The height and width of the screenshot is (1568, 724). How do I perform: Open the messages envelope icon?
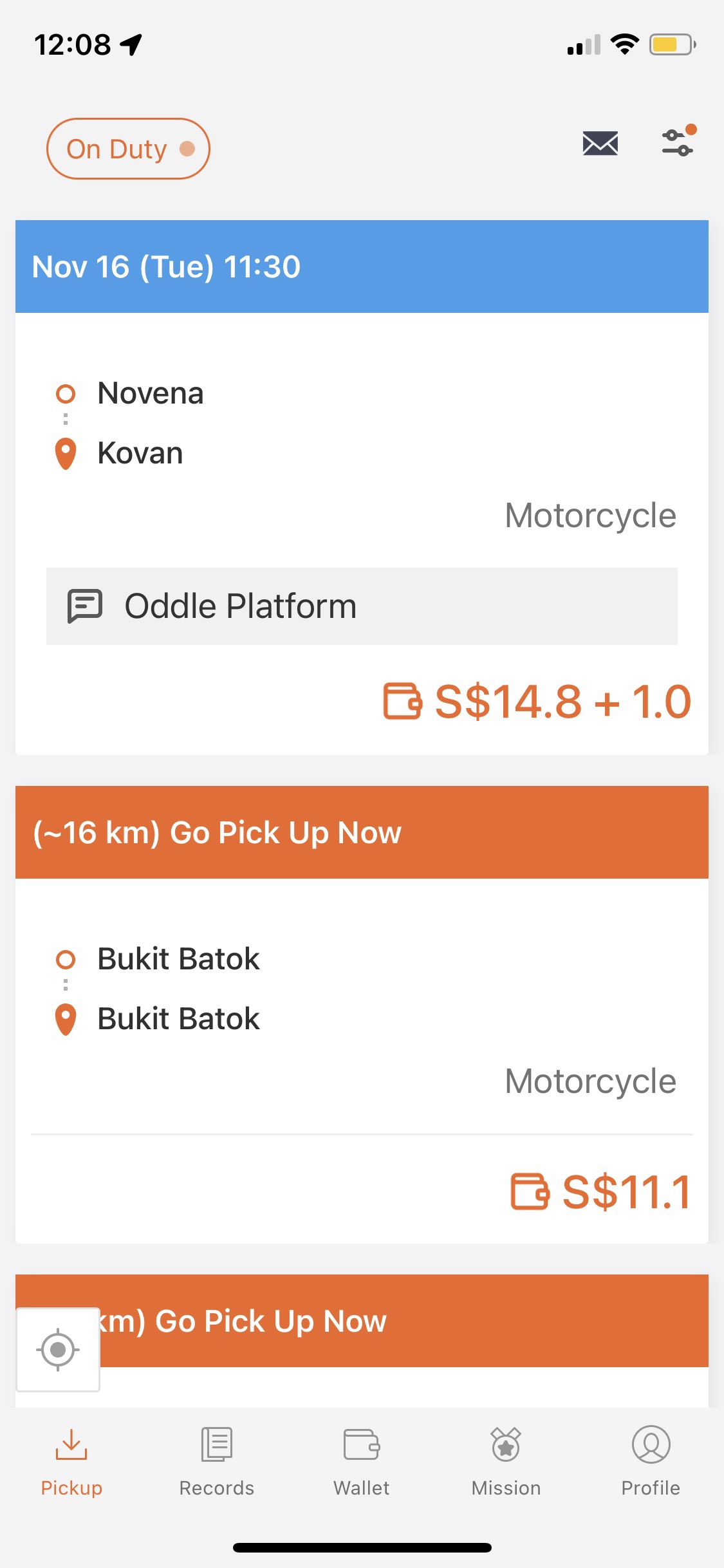600,143
